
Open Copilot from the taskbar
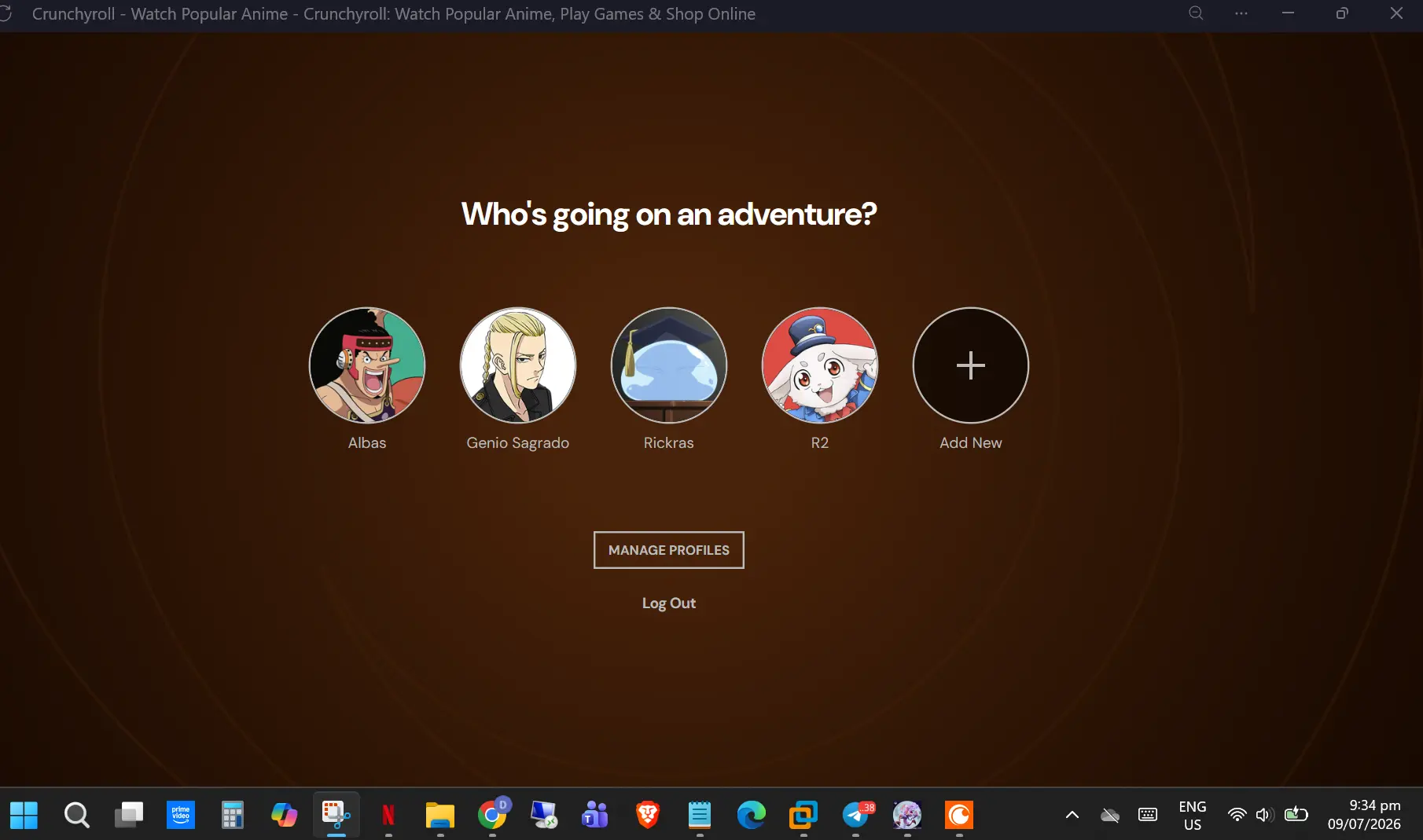coord(285,815)
